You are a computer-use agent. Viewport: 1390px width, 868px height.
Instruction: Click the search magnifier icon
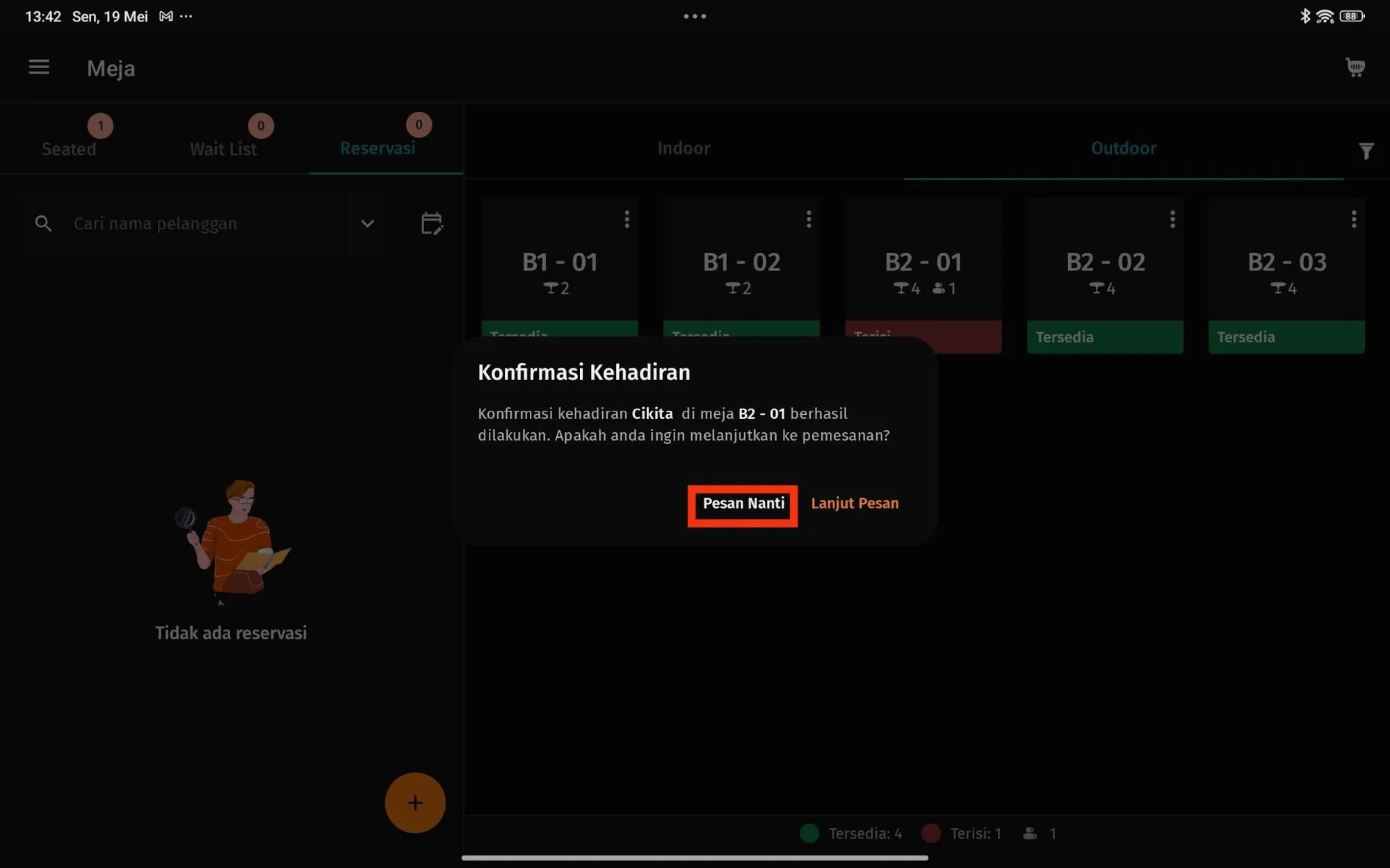(43, 224)
